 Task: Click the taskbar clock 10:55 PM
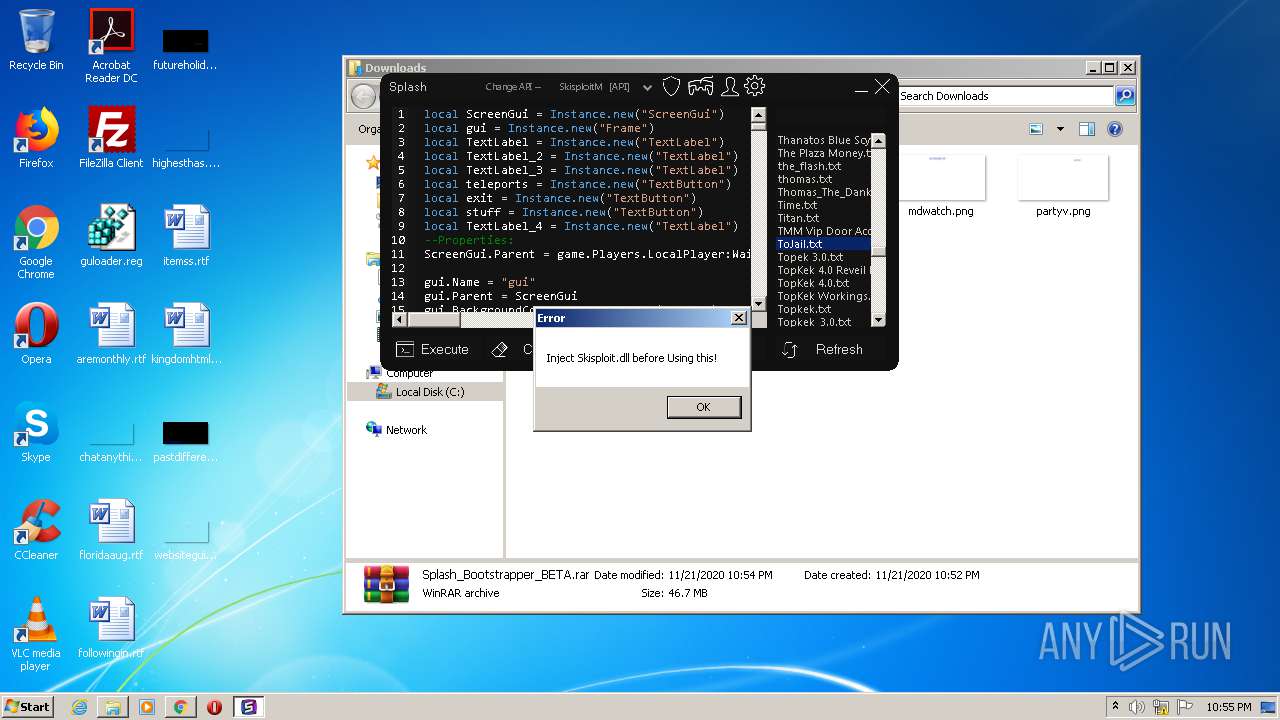coord(1229,707)
